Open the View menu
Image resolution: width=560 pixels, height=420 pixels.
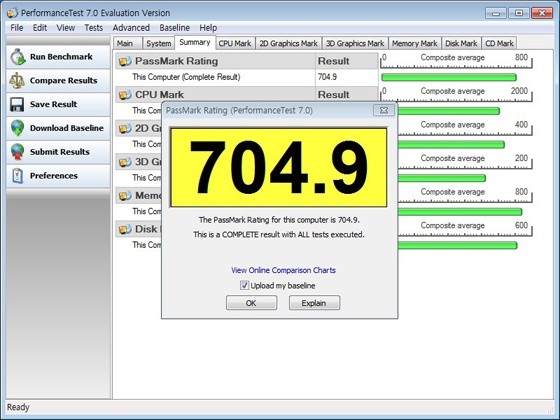point(66,28)
